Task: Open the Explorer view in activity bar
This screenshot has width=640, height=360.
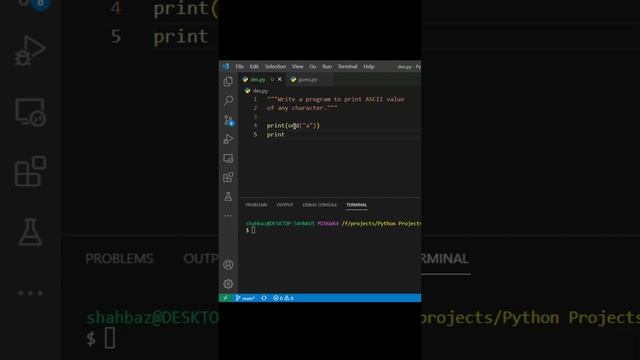Action: (x=228, y=81)
